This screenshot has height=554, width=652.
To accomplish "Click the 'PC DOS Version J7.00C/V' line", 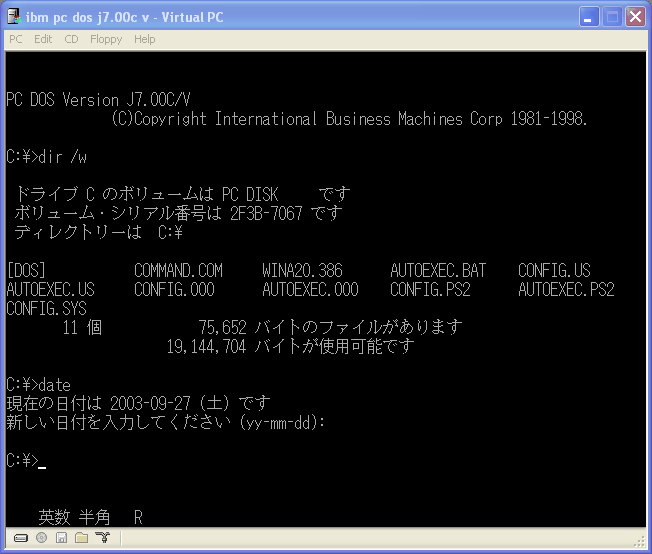I will tap(98, 100).
